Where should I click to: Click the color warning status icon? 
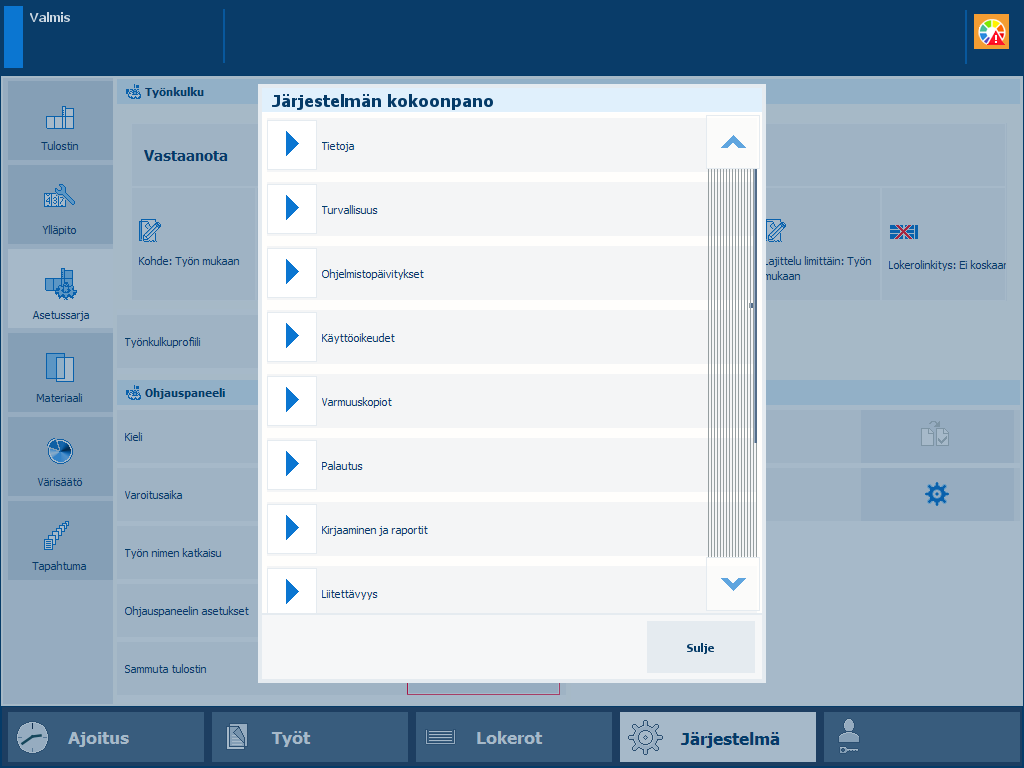(991, 31)
